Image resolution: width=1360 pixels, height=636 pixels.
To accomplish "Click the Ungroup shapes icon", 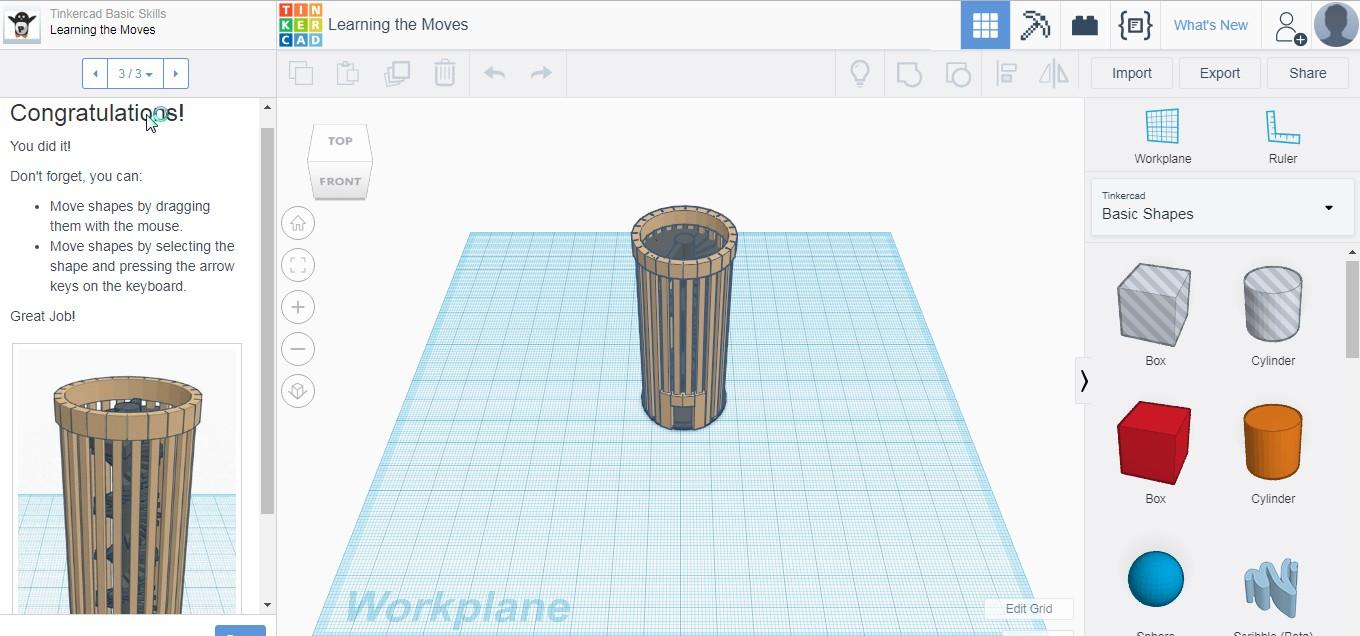I will (x=958, y=73).
